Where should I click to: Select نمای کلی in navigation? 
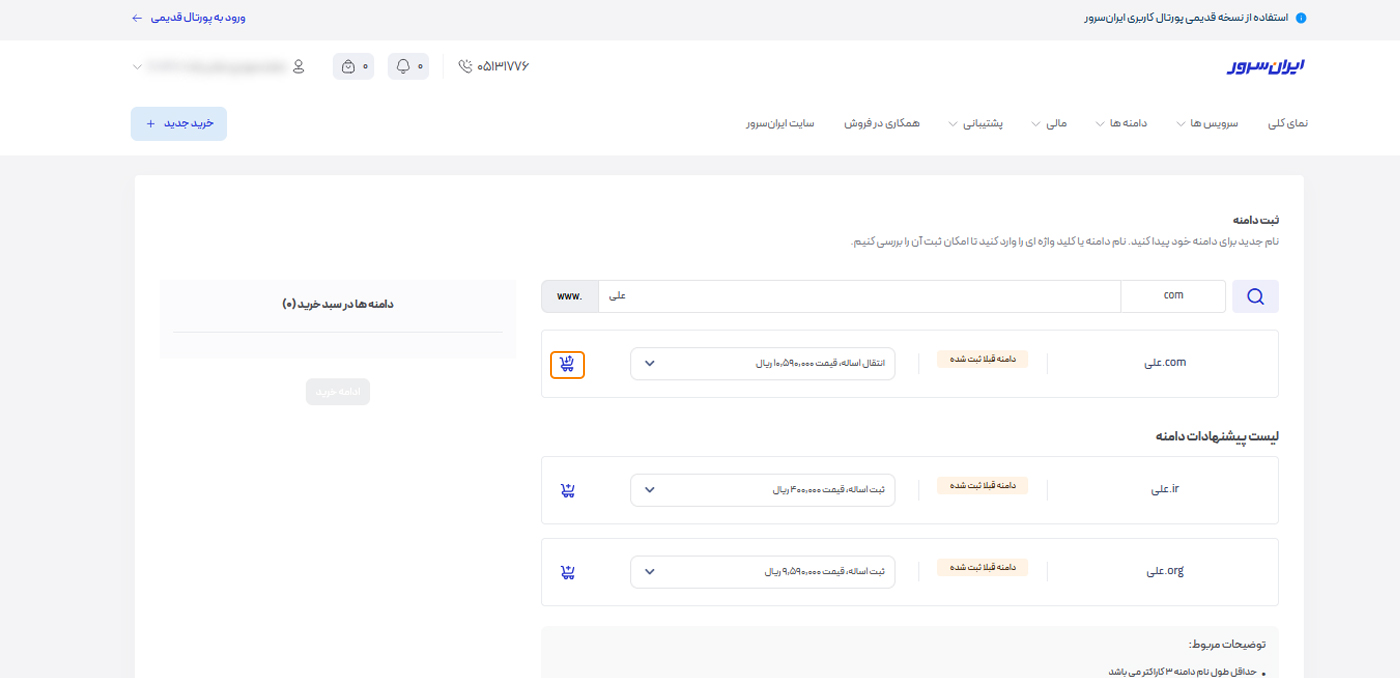(x=1287, y=122)
